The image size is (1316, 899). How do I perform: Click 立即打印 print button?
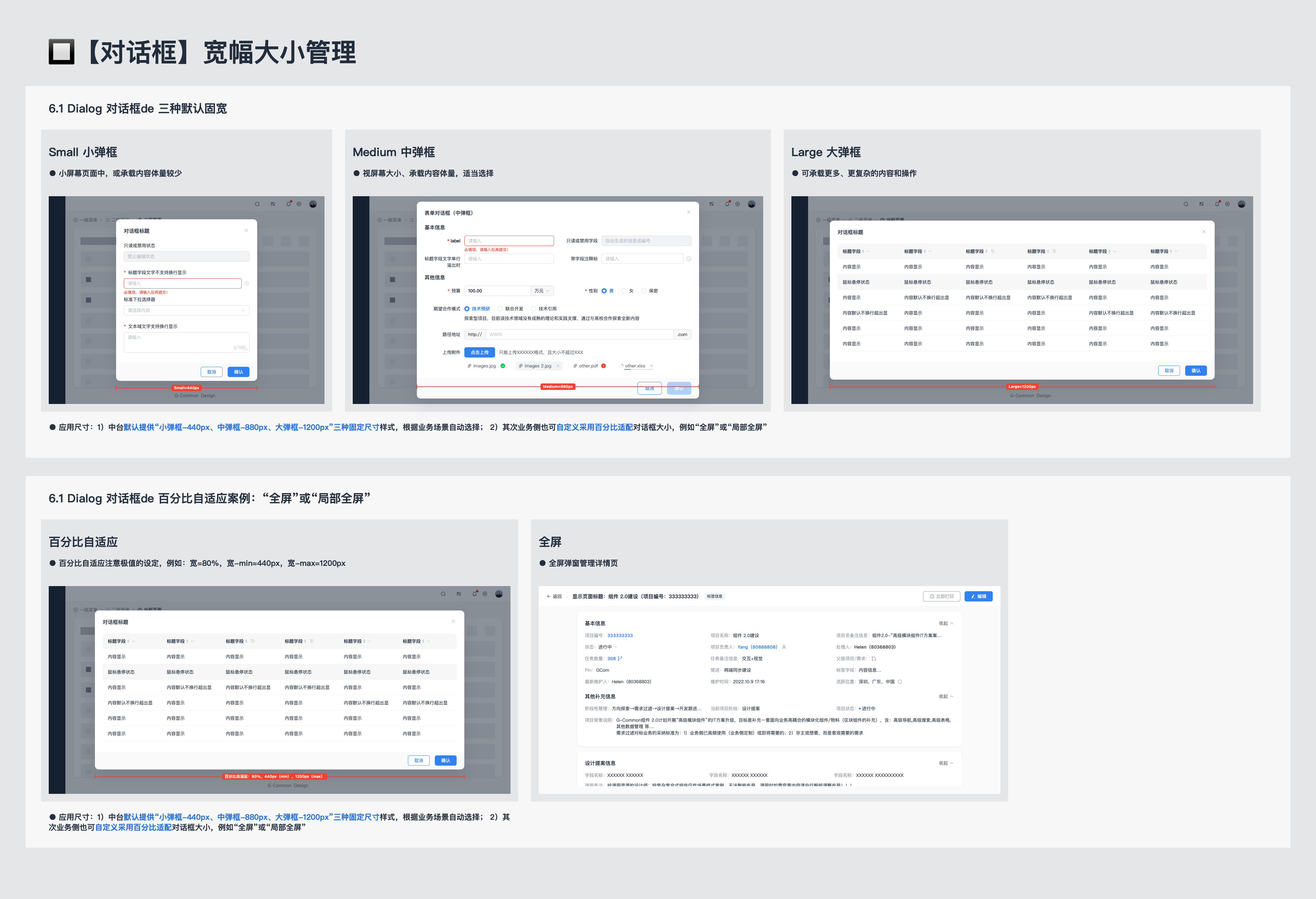(941, 596)
